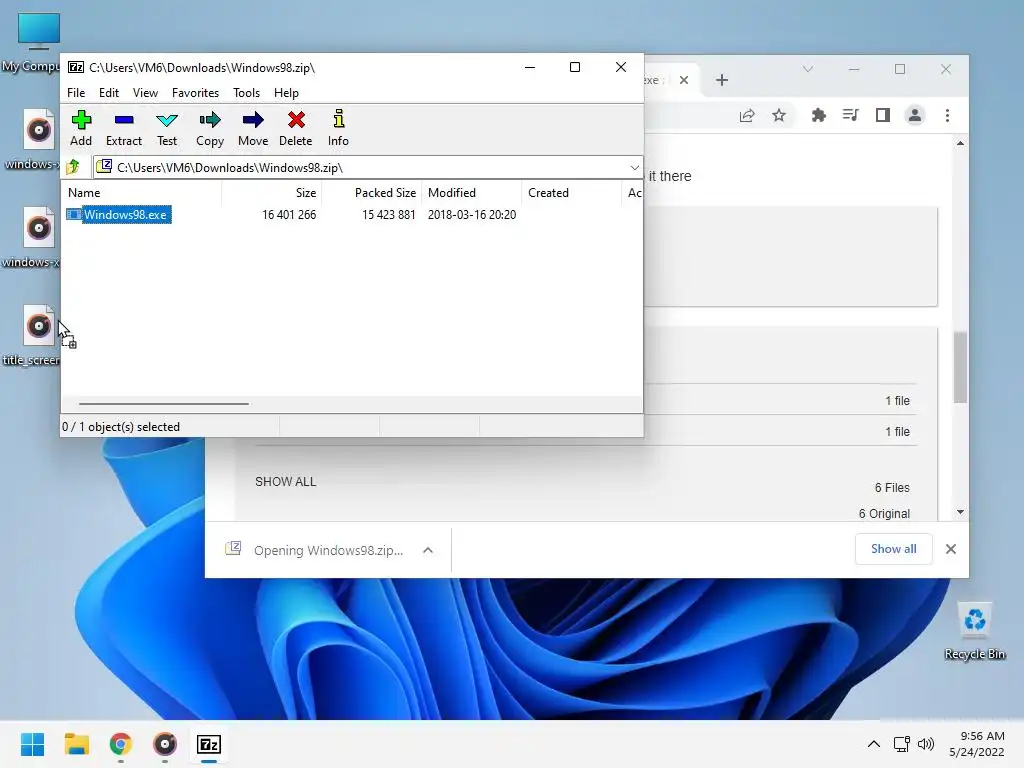The width and height of the screenshot is (1024, 768).
Task: Click the 16 401 266 size value
Action: [x=289, y=215]
